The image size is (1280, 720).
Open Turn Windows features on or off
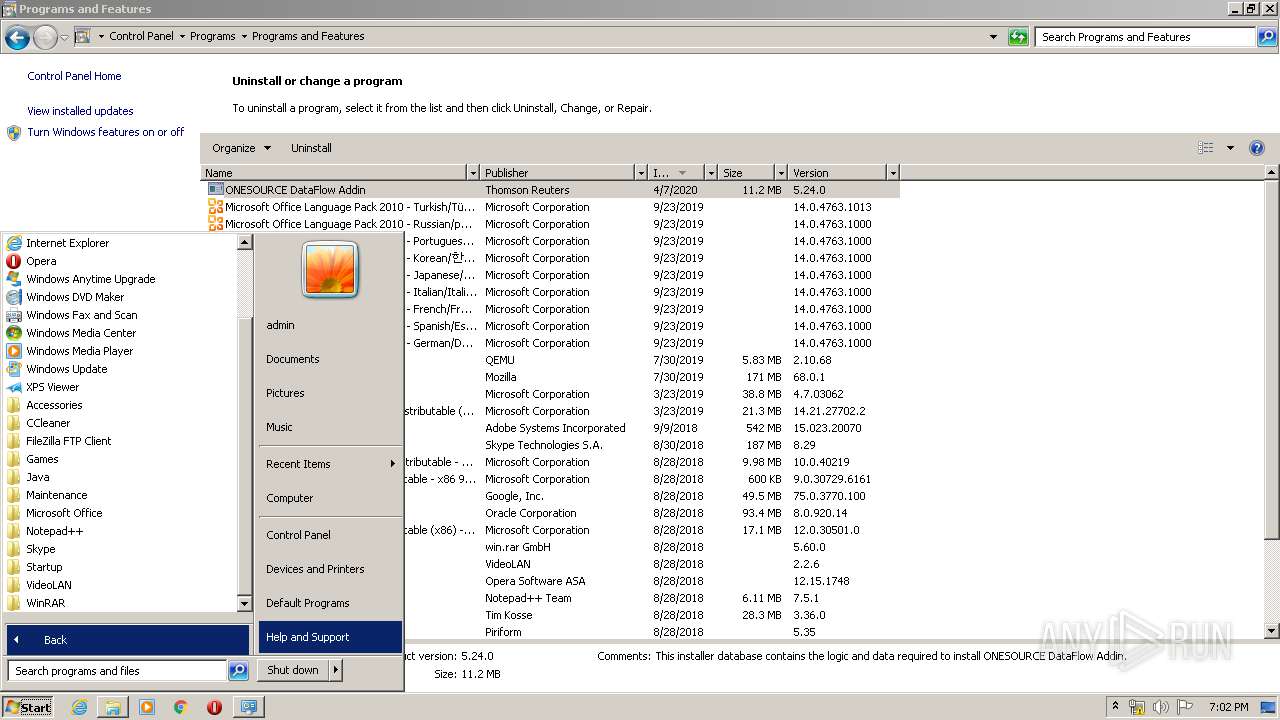coord(105,132)
